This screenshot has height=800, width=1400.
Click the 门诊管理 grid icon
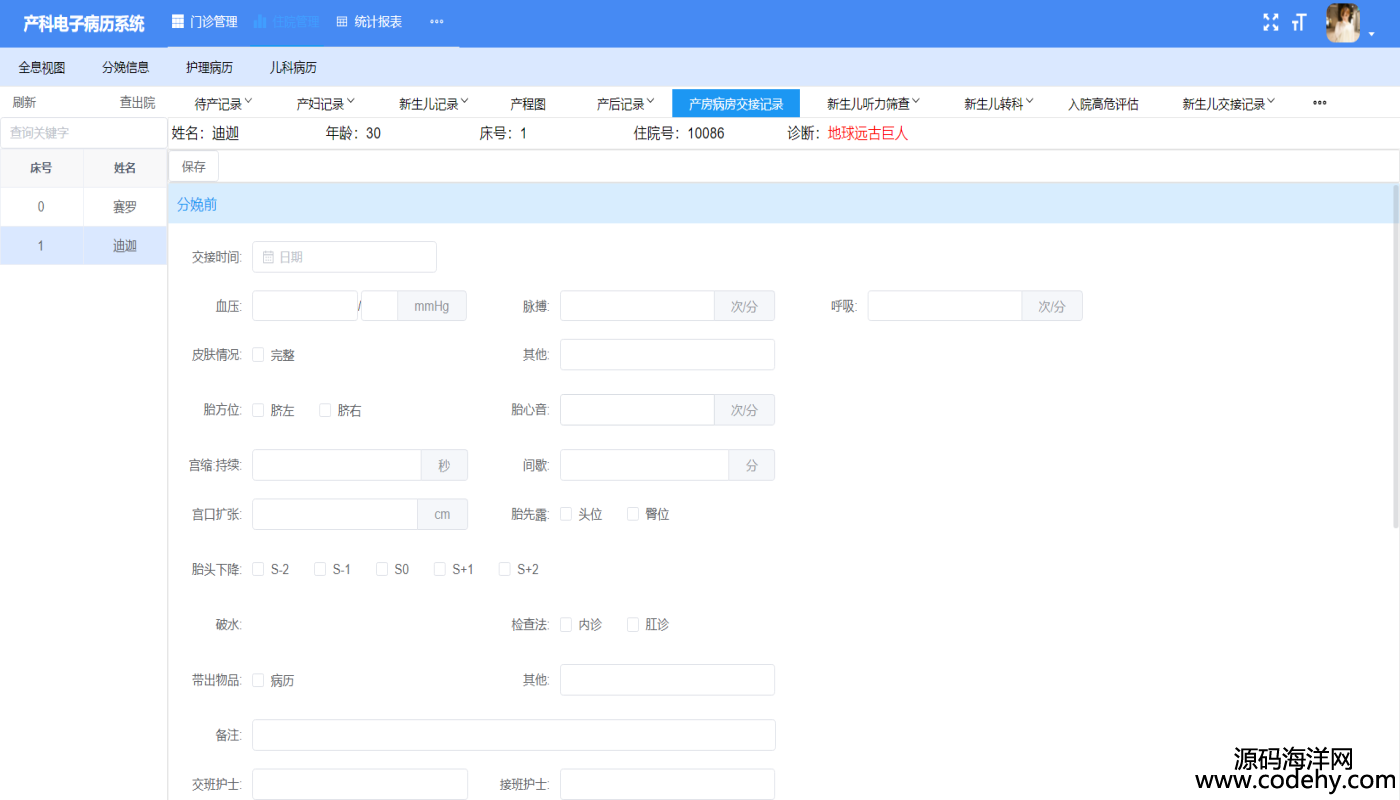tap(178, 21)
